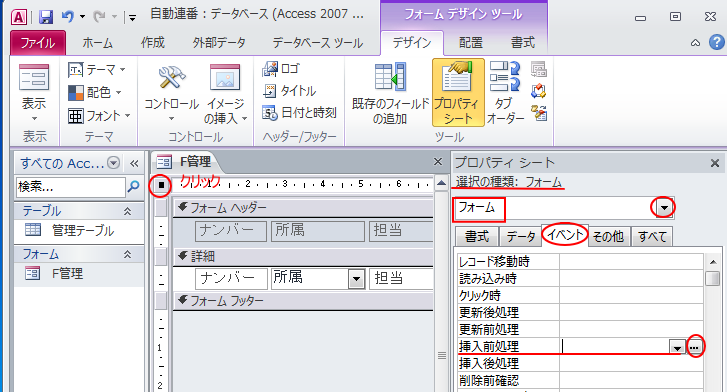
Task: Open the object selection combo box arrow
Action: click(x=664, y=208)
